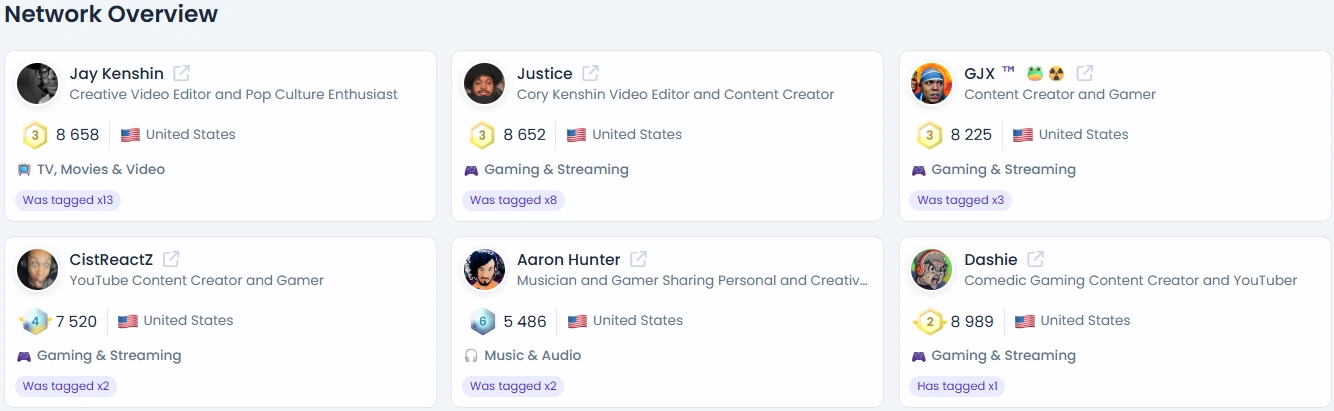Open the Justice profile name
Screen dimensions: 1334x411
[545, 74]
